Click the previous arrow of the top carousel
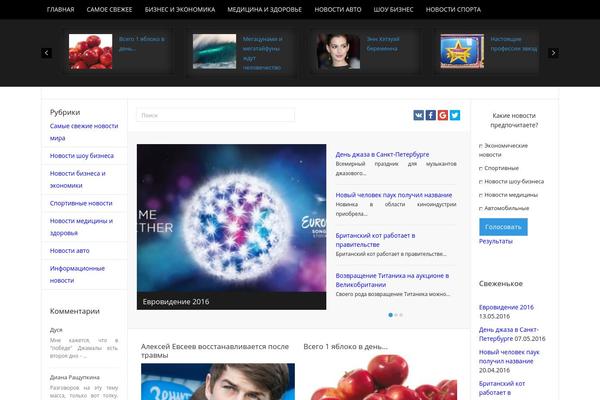The height and width of the screenshot is (400, 600). 46,53
